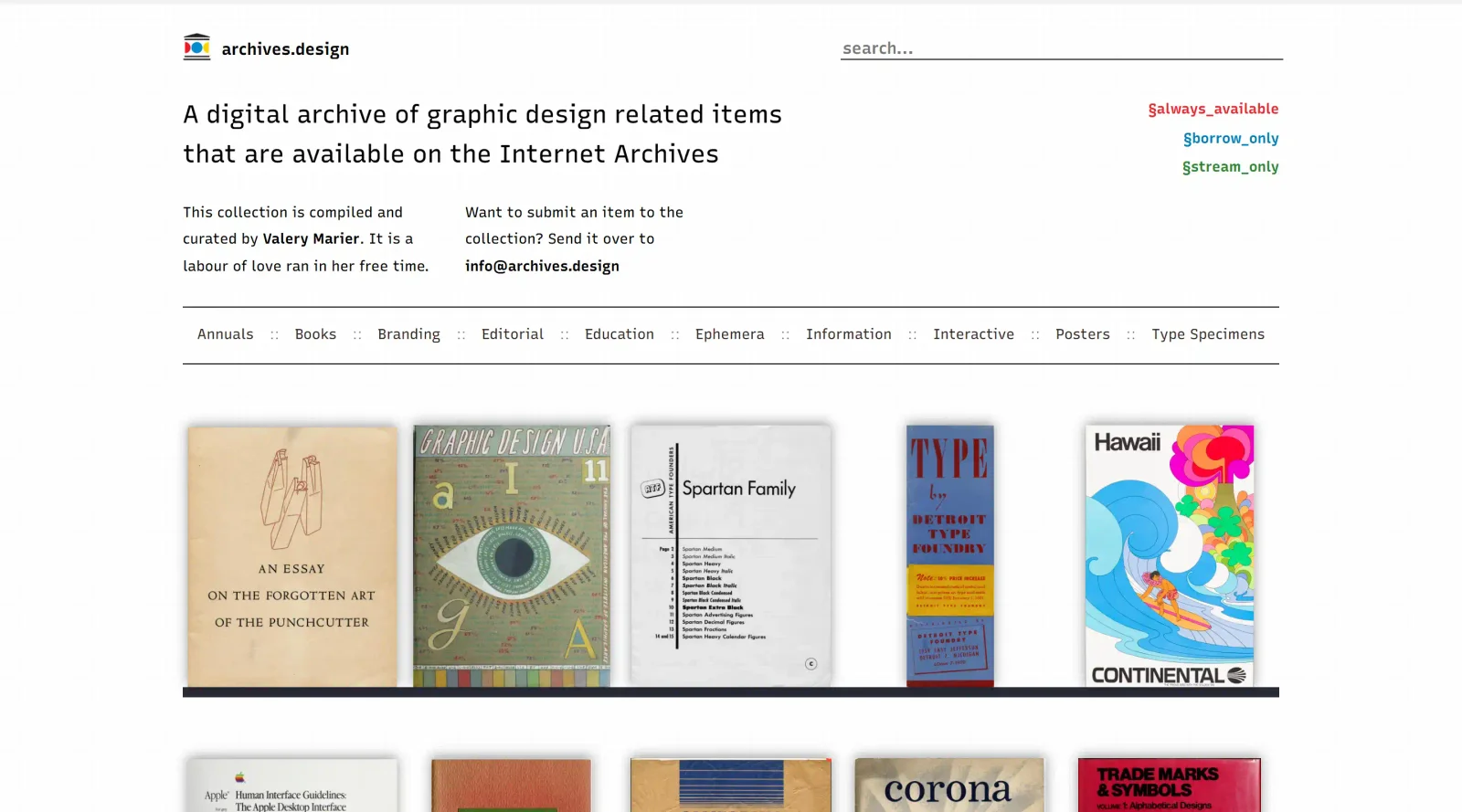The height and width of the screenshot is (812, 1462).
Task: Select the Editorial category
Action: 513,334
